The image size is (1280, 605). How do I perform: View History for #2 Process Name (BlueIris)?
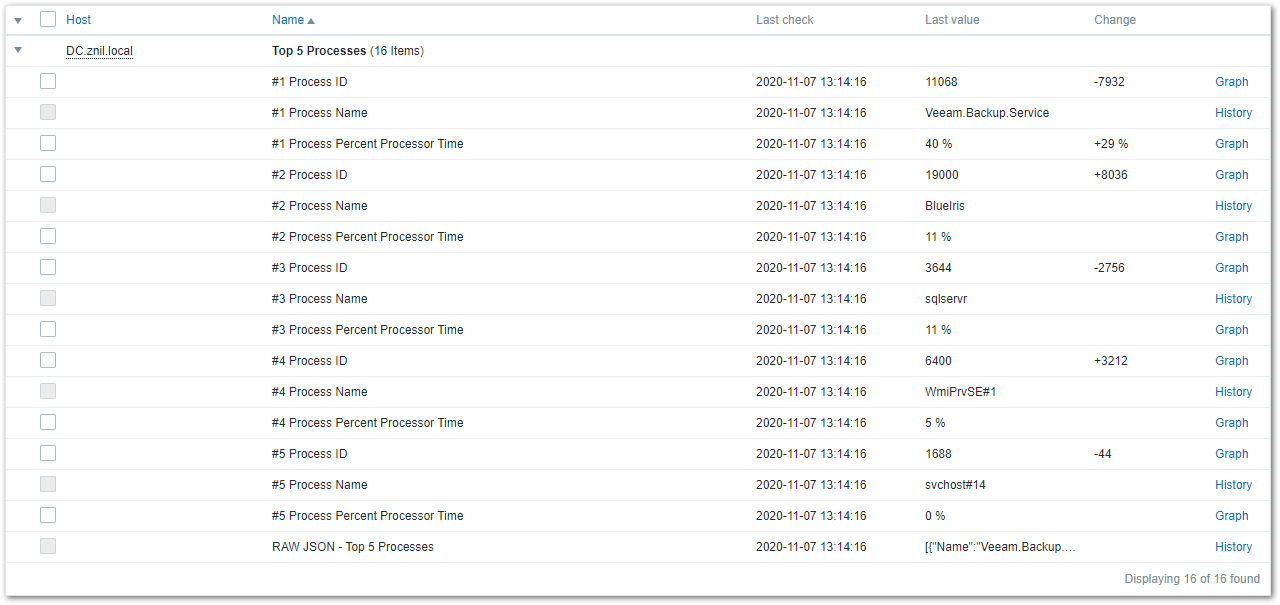pyautogui.click(x=1233, y=206)
